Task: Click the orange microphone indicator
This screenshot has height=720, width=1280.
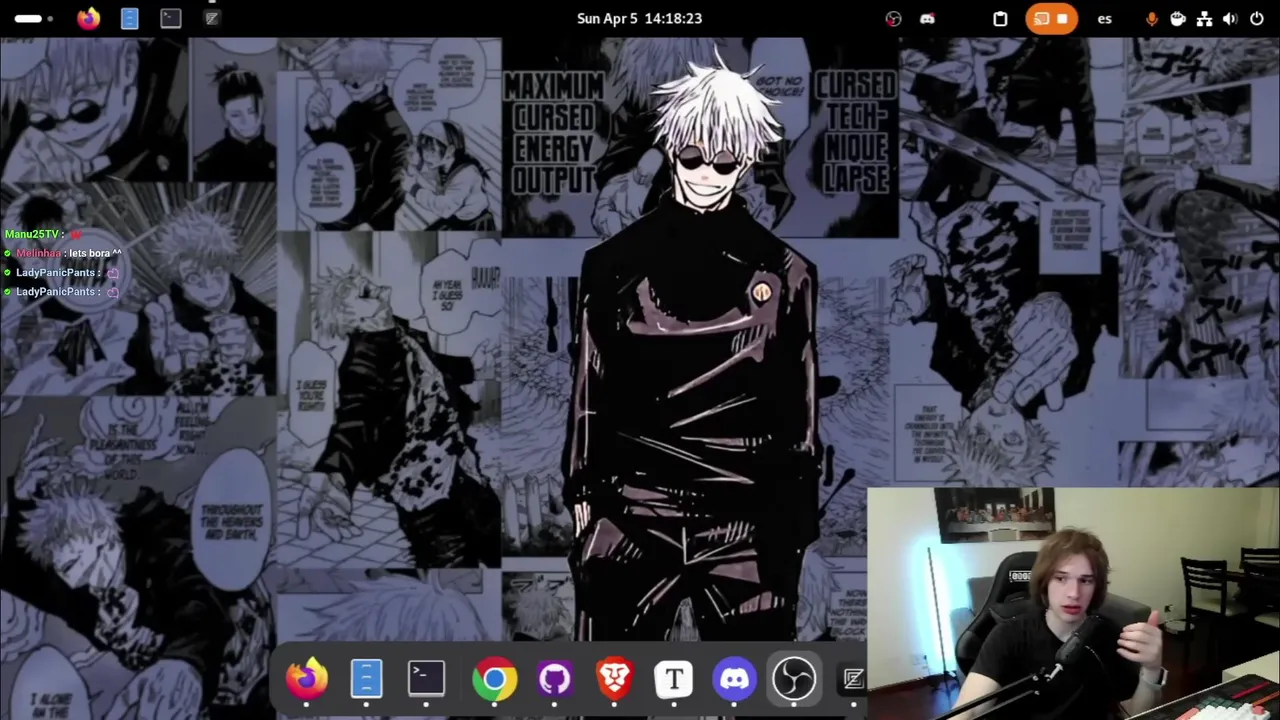Action: [x=1151, y=18]
